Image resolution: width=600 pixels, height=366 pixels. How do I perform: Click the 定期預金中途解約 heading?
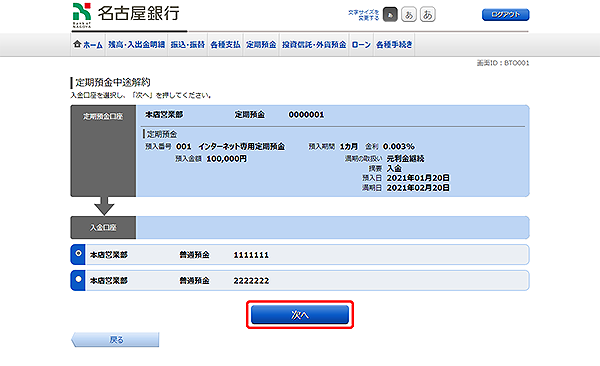click(x=112, y=82)
